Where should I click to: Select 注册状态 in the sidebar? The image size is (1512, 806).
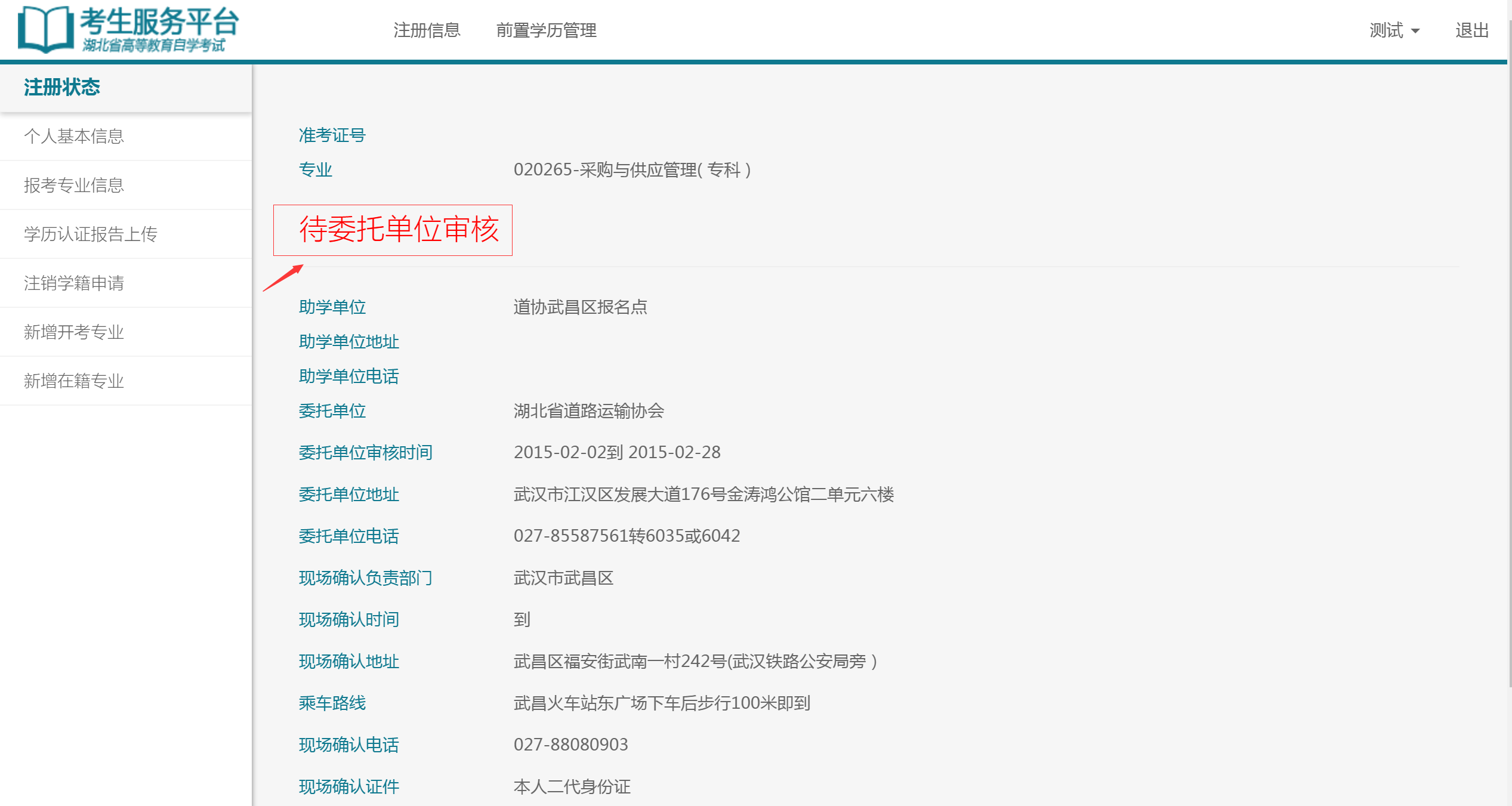click(62, 88)
